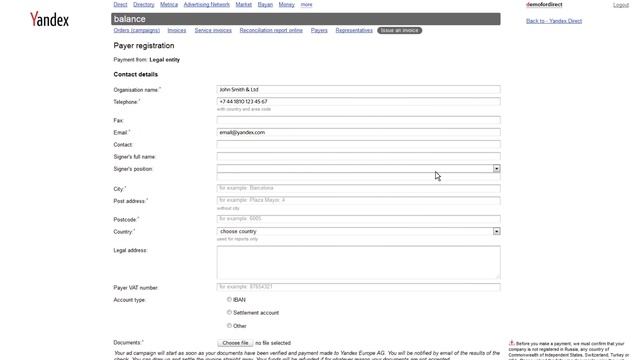Focus the Fax input field
The image size is (640, 360).
(x=358, y=120)
